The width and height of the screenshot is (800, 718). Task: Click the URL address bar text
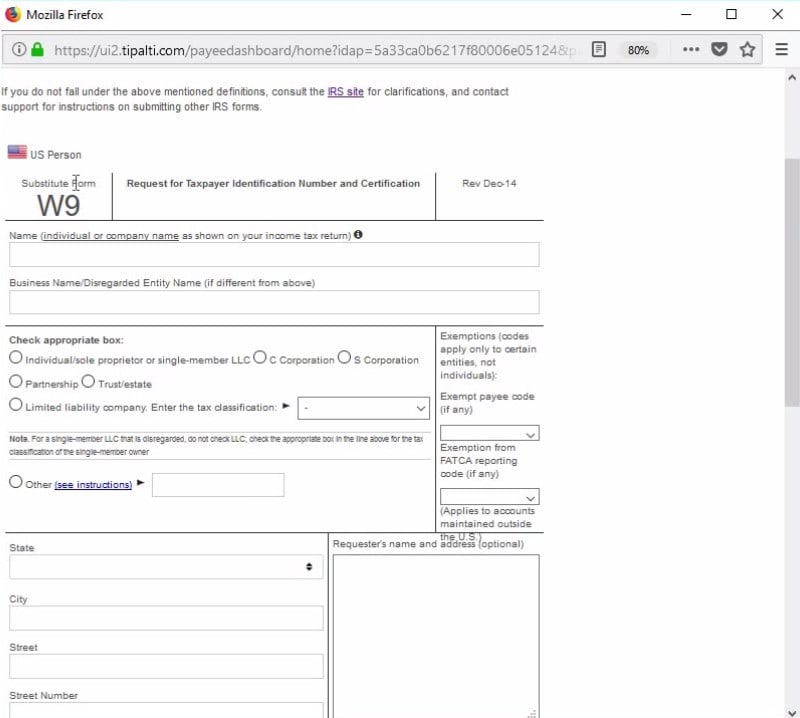click(315, 50)
